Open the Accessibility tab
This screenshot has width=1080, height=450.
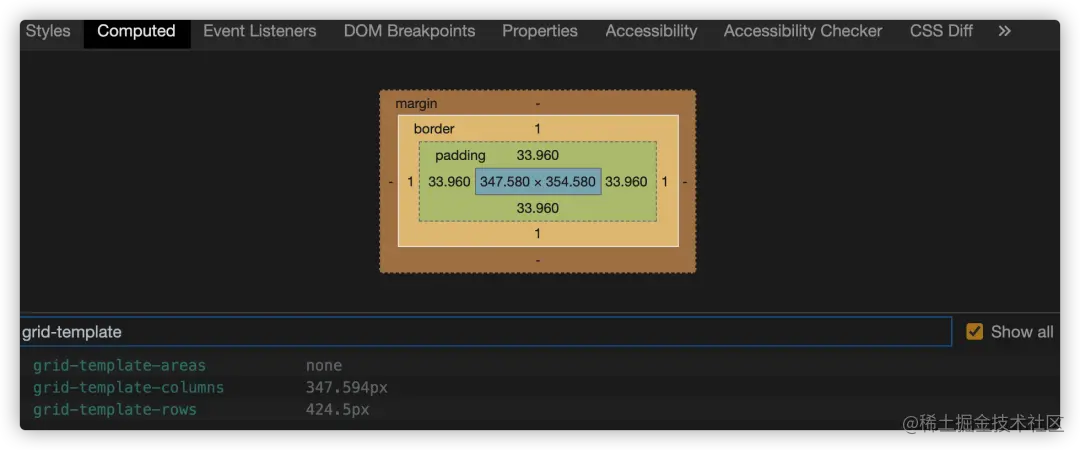[x=652, y=31]
